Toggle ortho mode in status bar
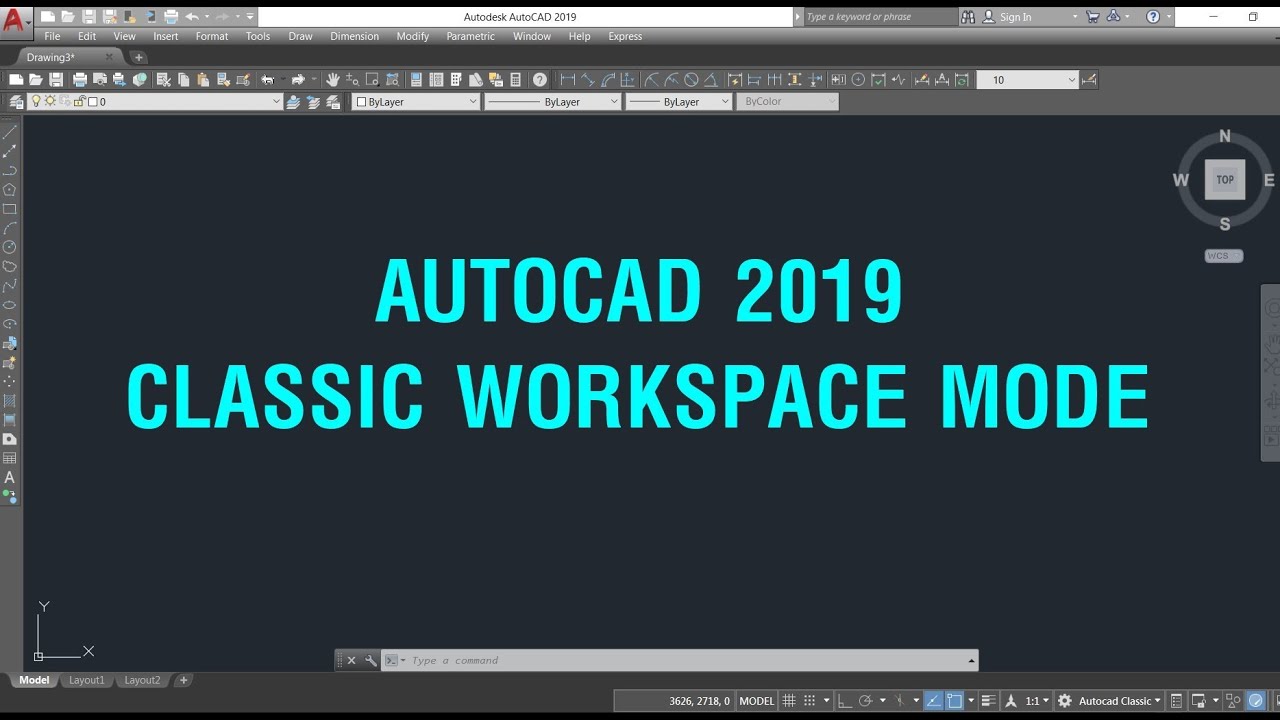The height and width of the screenshot is (720, 1280). pos(844,701)
